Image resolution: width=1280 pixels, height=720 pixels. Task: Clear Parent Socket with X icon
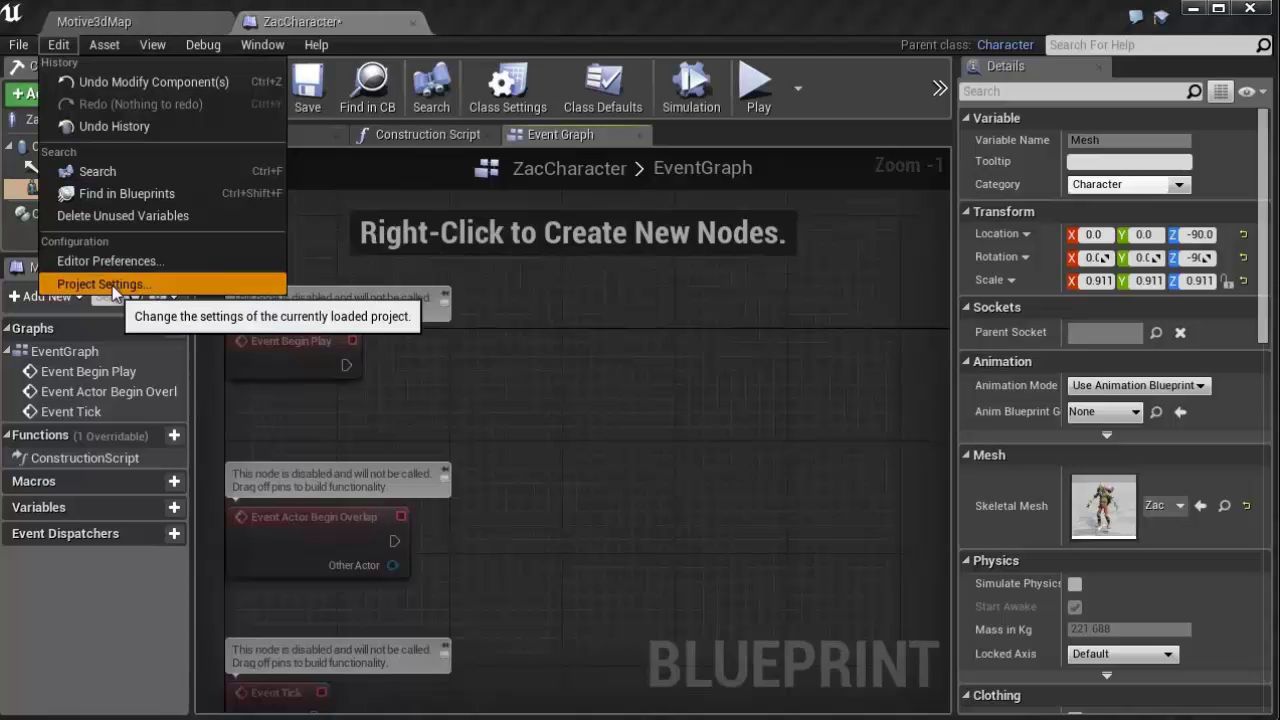(1180, 333)
